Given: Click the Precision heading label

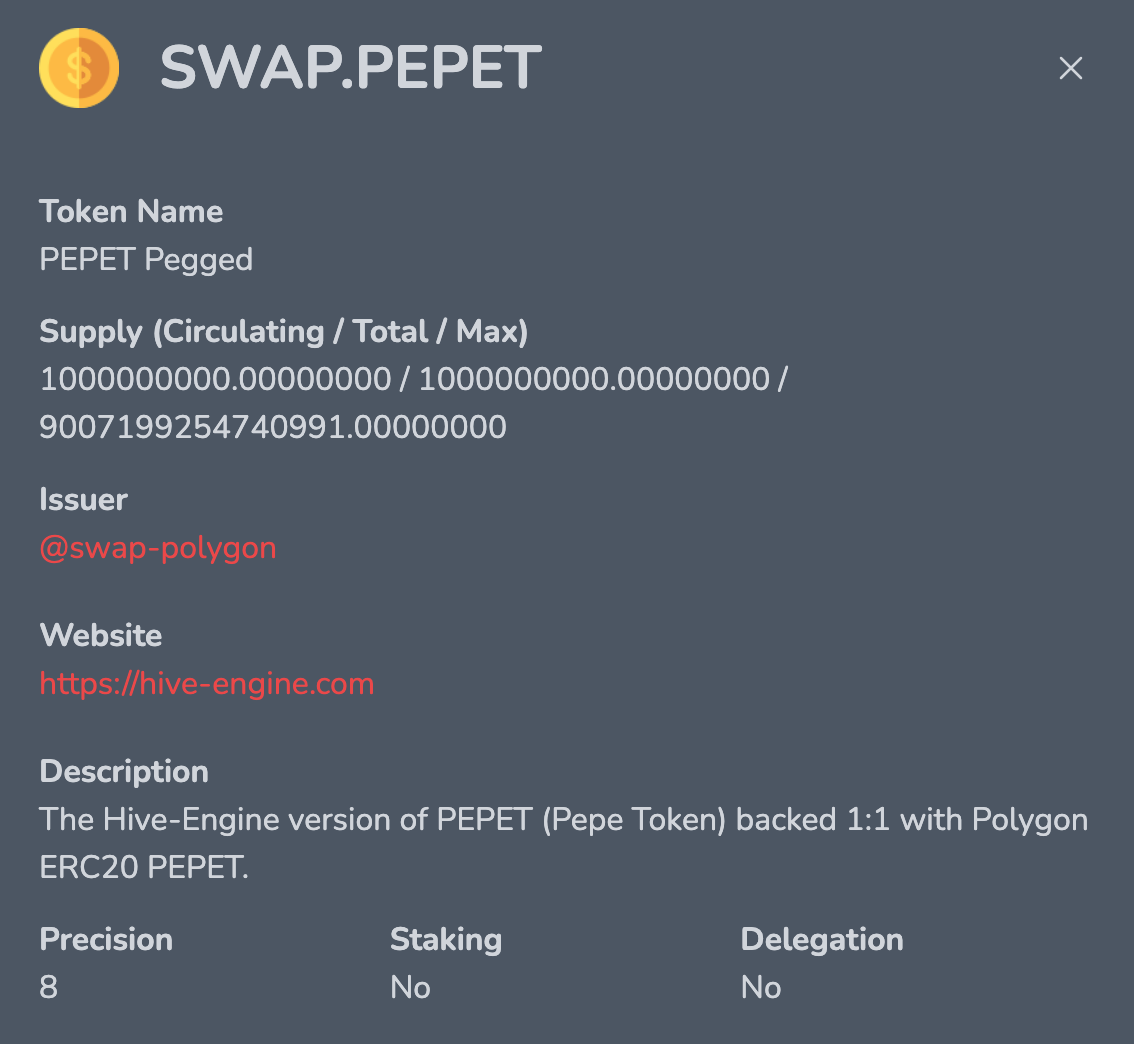Looking at the screenshot, I should (106, 939).
